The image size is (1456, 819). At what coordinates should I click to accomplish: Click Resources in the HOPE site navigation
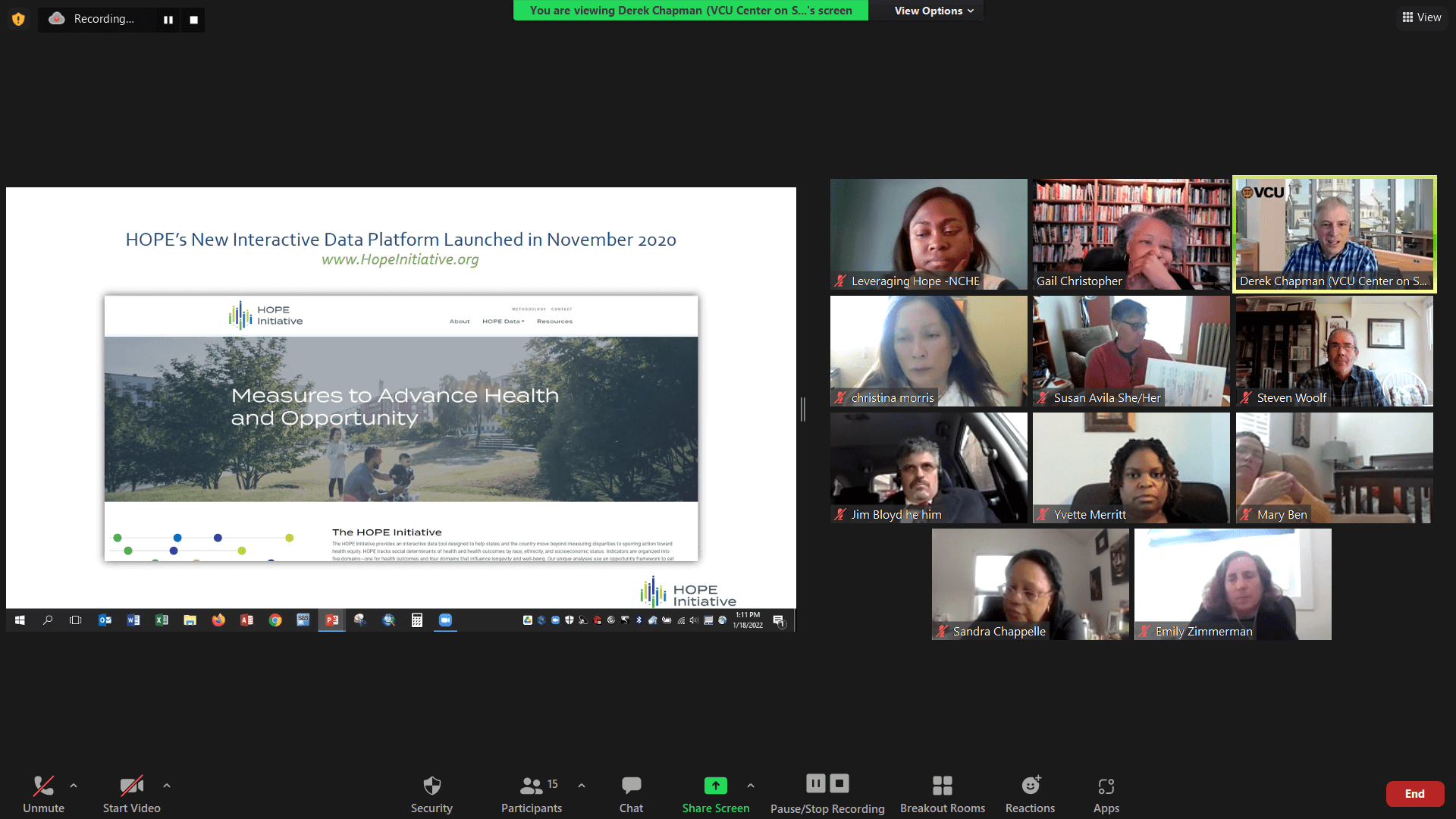(x=554, y=322)
